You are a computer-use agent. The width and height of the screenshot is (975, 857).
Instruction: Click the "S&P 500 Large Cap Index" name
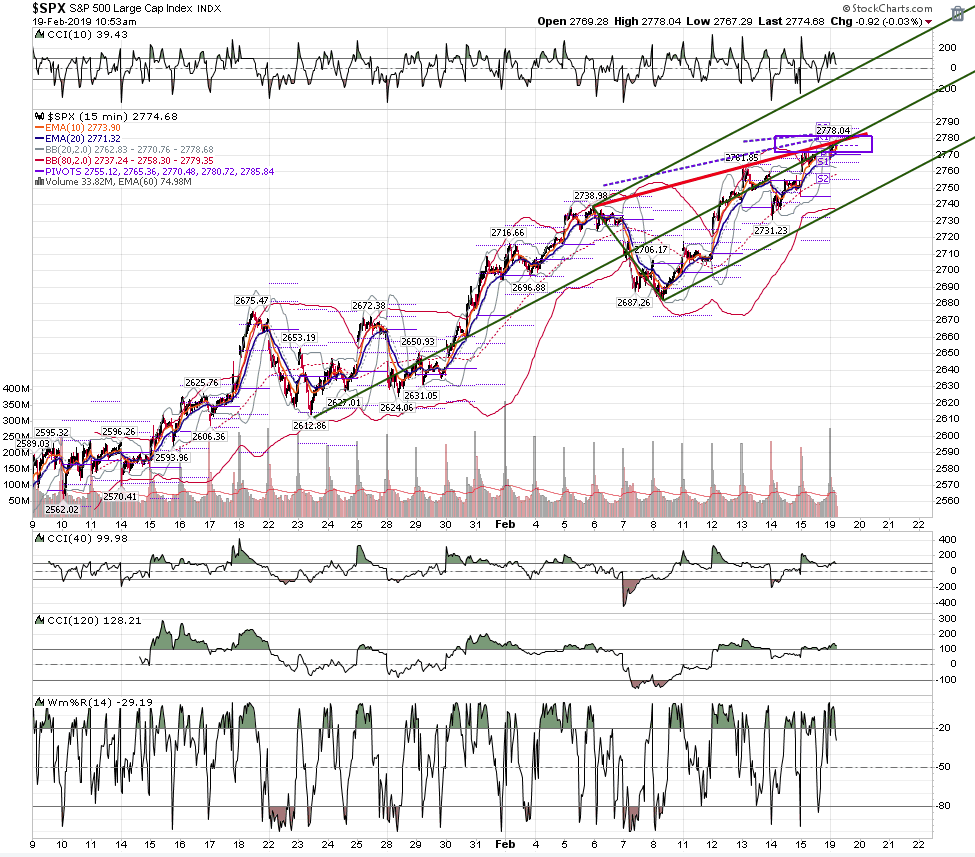coord(131,9)
